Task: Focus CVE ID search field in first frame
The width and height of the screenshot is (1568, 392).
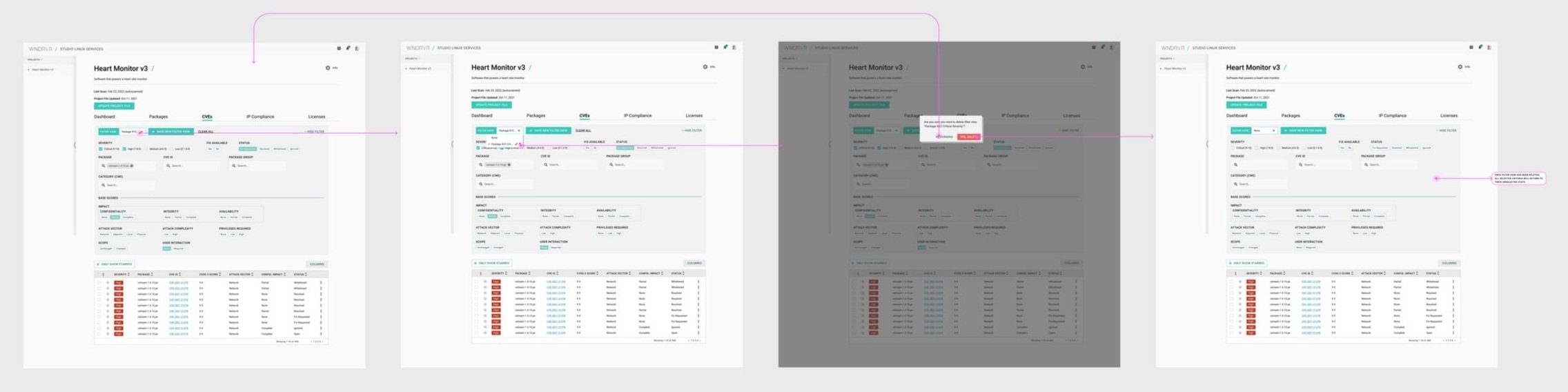Action: point(192,166)
